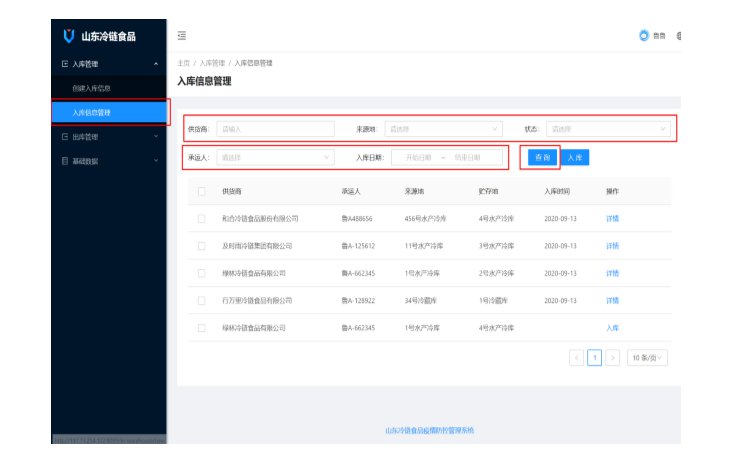Toggle the select-all checkbox in table header
This screenshot has height=462, width=753.
(202, 191)
